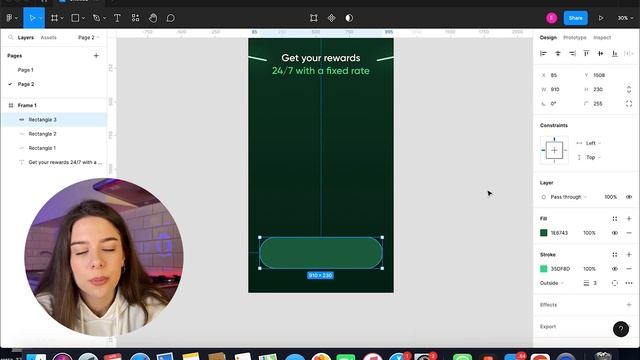Add a new stroke with plus
This screenshot has height=360, width=640.
(x=629, y=255)
